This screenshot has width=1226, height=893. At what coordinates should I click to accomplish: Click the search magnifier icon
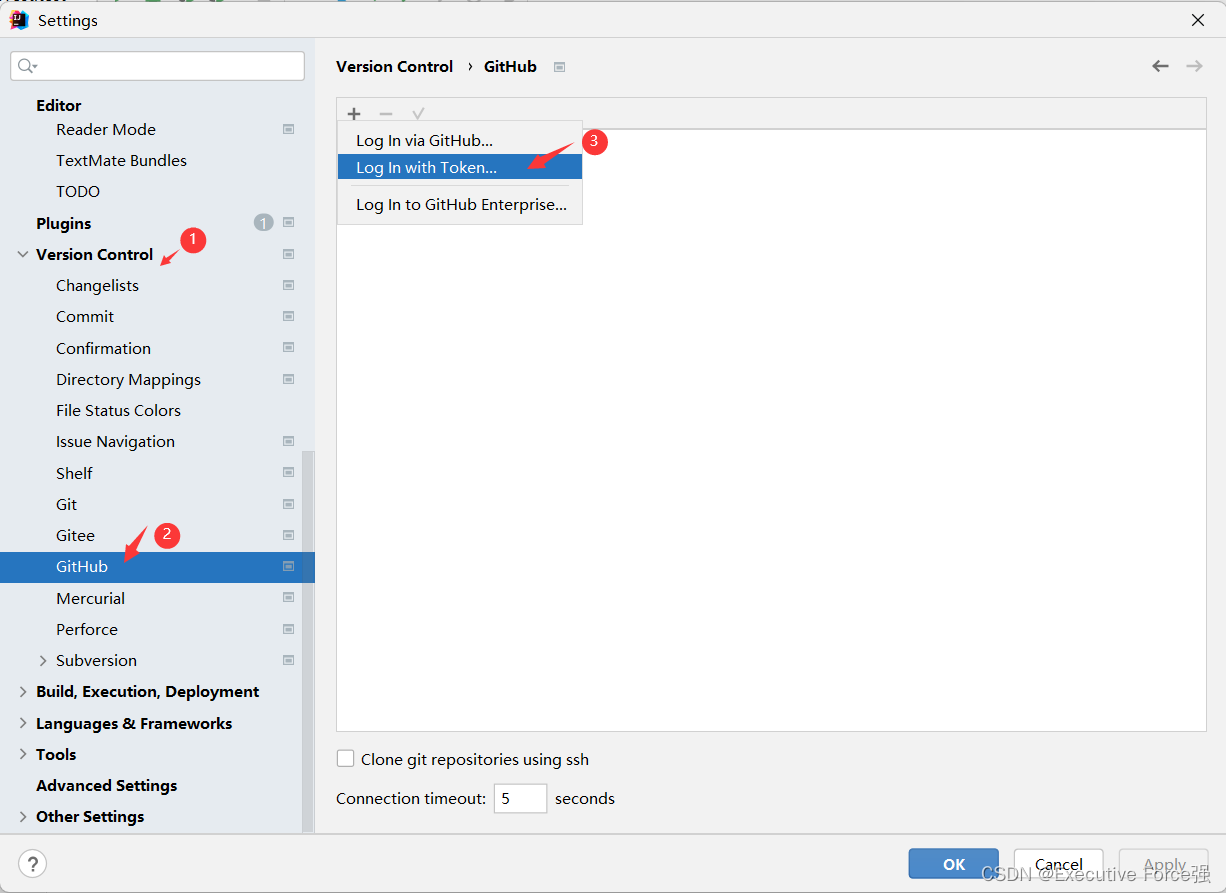26,66
